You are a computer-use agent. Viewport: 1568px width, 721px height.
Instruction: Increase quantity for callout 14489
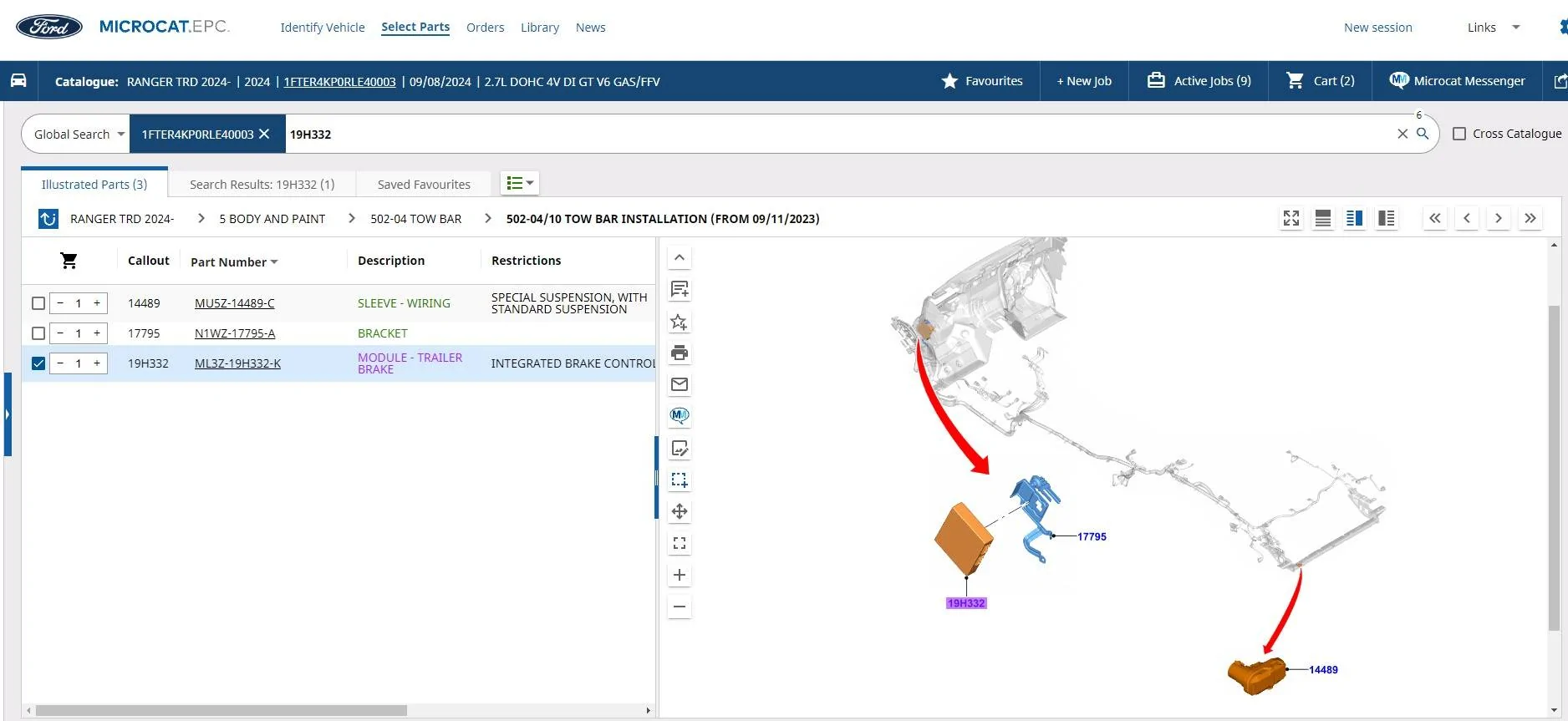97,303
